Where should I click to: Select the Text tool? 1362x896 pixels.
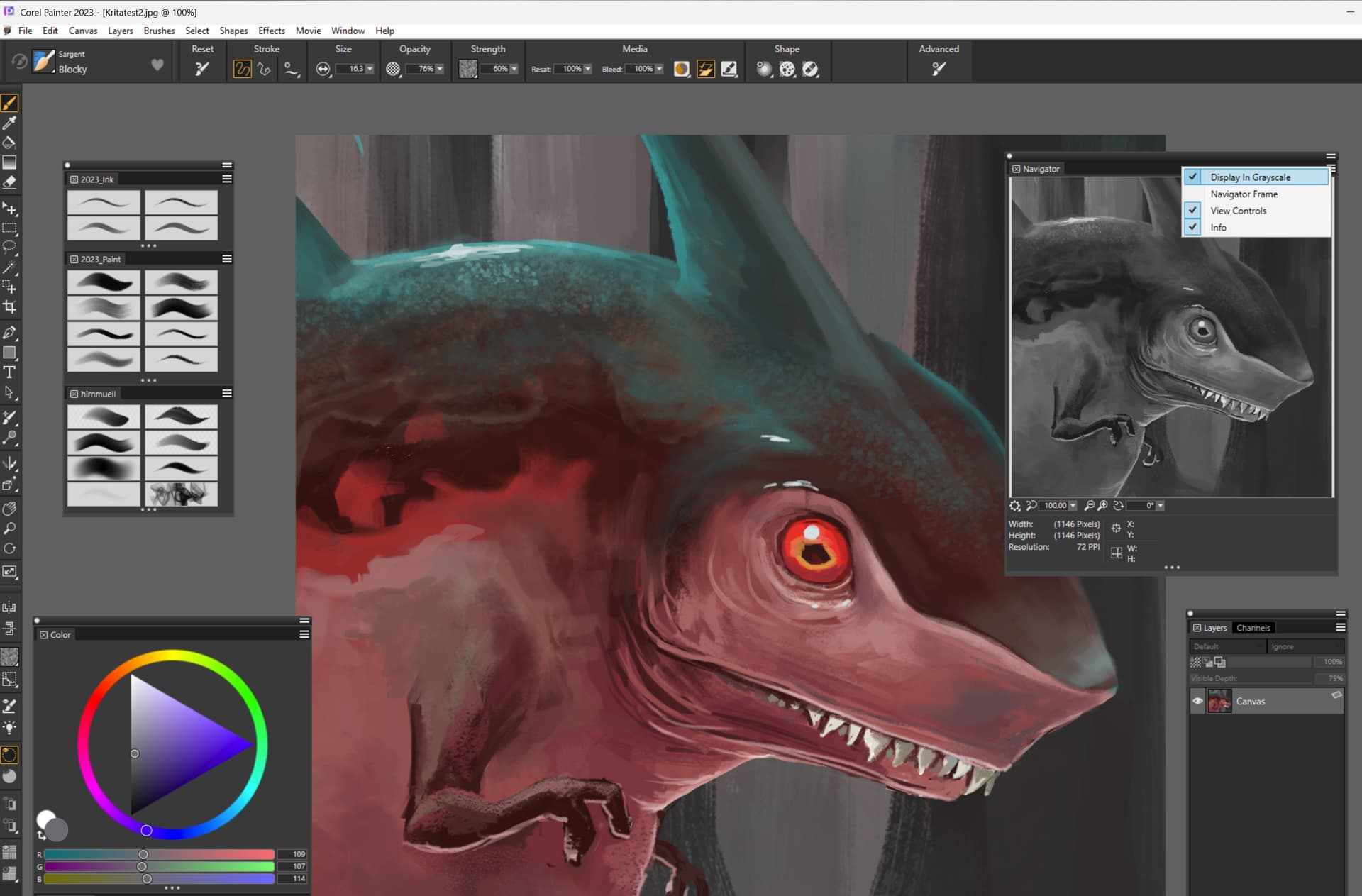[9, 372]
